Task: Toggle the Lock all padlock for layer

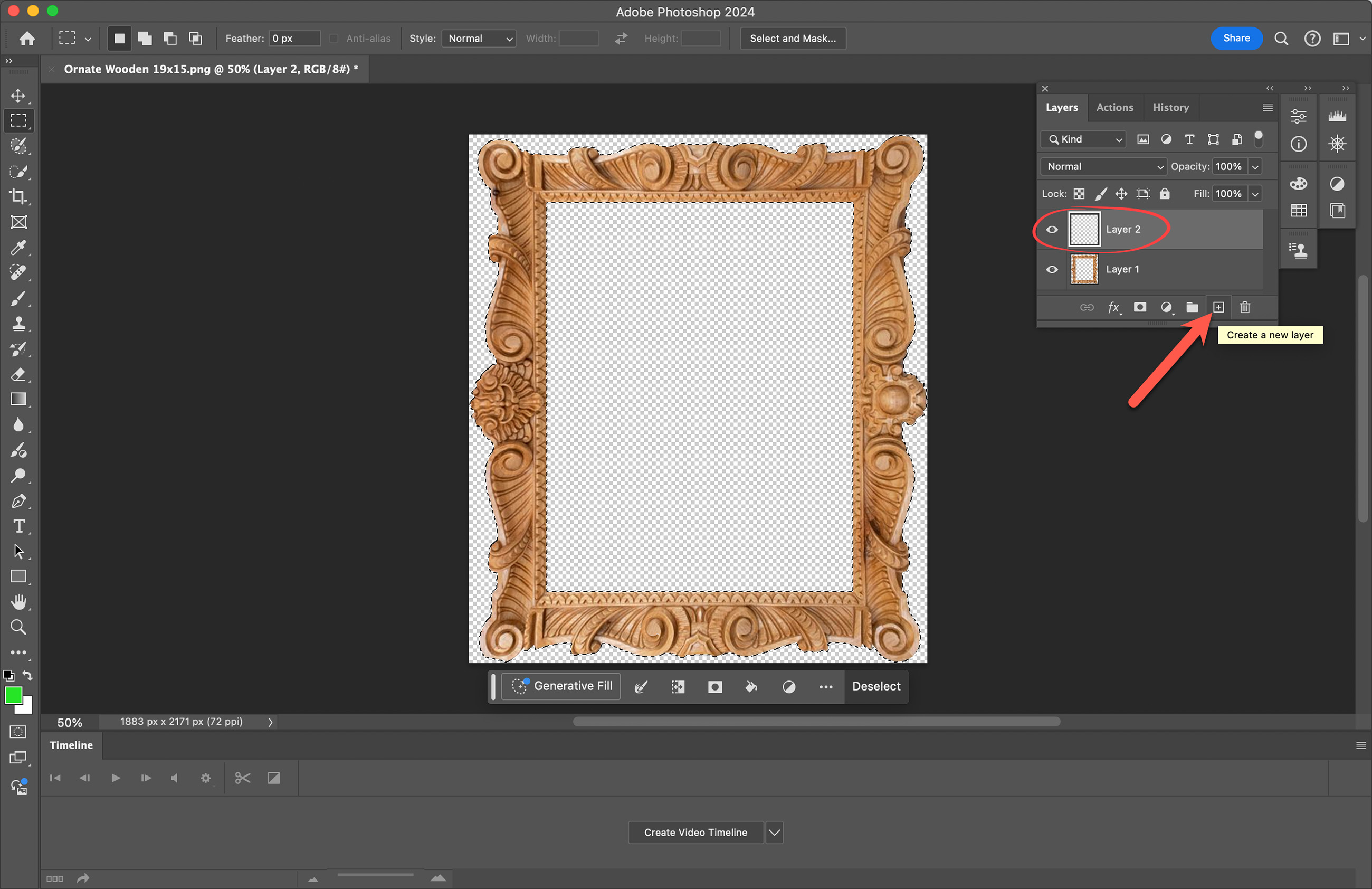Action: point(1165,194)
